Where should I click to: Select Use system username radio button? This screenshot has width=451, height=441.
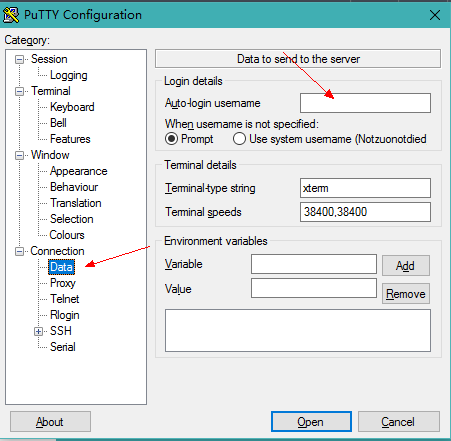(x=330, y=139)
